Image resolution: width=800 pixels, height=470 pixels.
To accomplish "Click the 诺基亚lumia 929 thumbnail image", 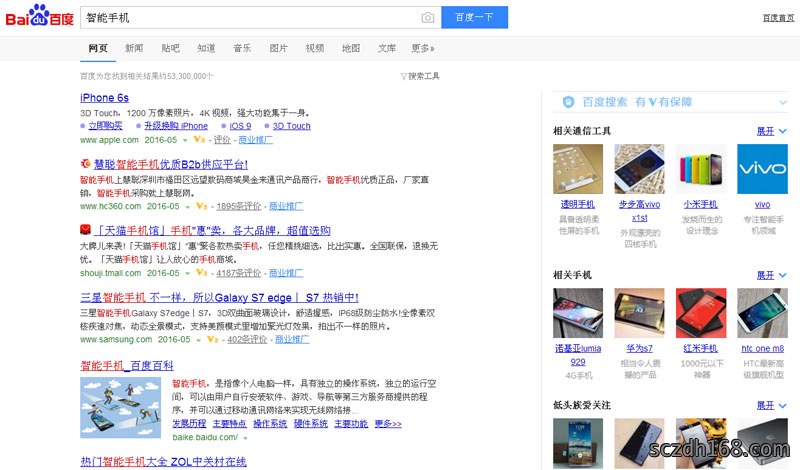I will 578,313.
